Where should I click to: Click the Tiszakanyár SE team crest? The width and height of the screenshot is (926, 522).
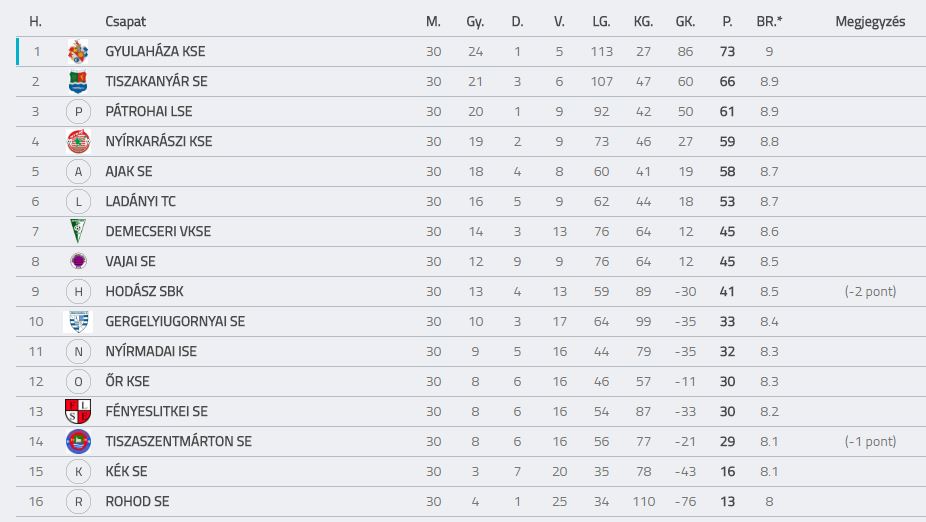(78, 81)
